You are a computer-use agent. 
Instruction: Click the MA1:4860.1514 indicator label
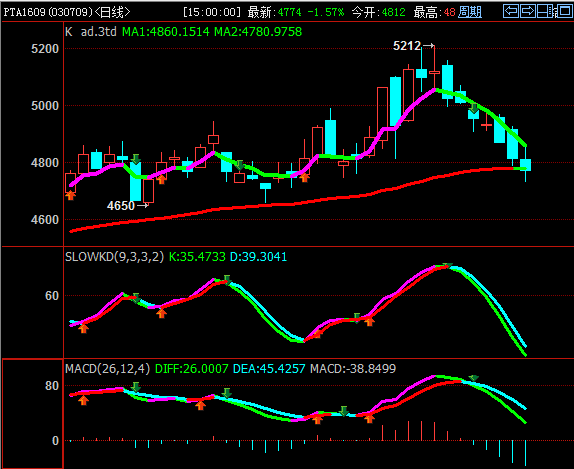tap(165, 32)
